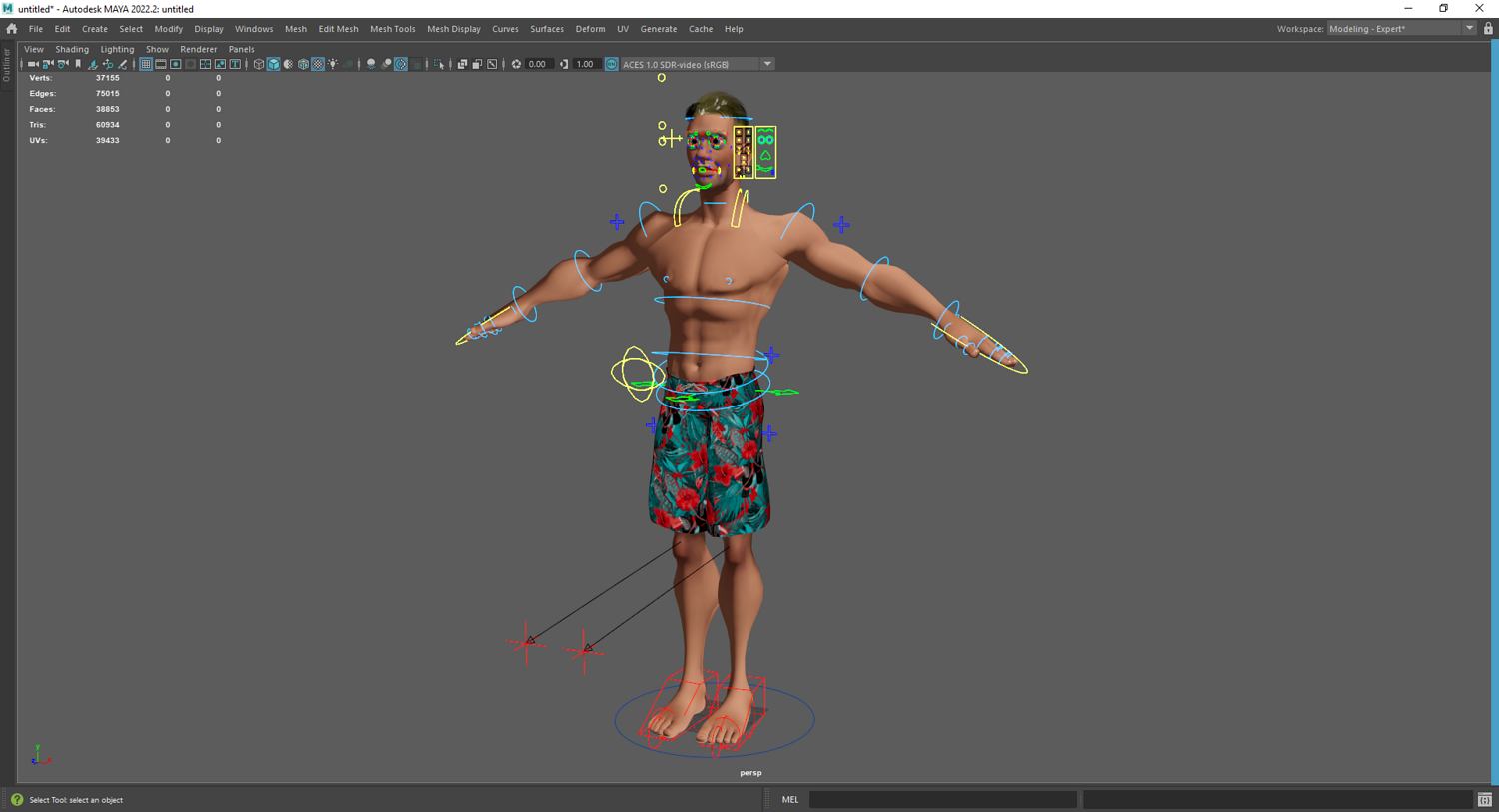Open Camera Attributes from panel toolbar
Viewport: 1499px width, 812px height.
click(63, 64)
